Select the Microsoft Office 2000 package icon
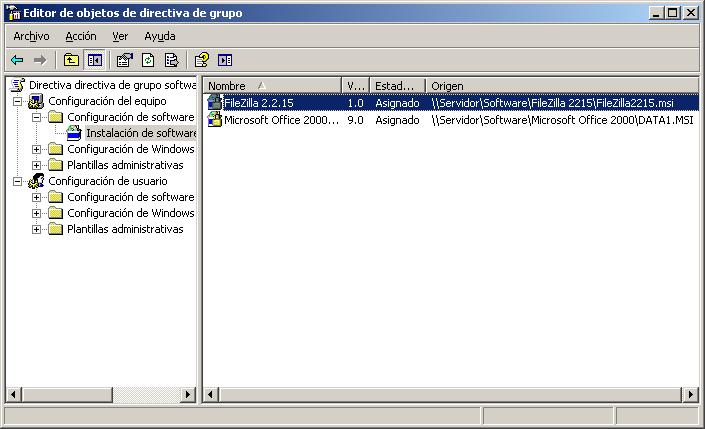705x429 pixels. click(214, 120)
